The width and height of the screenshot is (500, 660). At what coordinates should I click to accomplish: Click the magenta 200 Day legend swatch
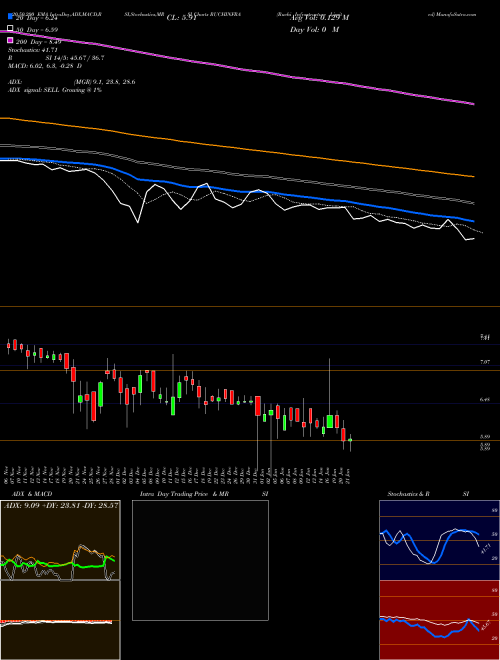point(11,40)
